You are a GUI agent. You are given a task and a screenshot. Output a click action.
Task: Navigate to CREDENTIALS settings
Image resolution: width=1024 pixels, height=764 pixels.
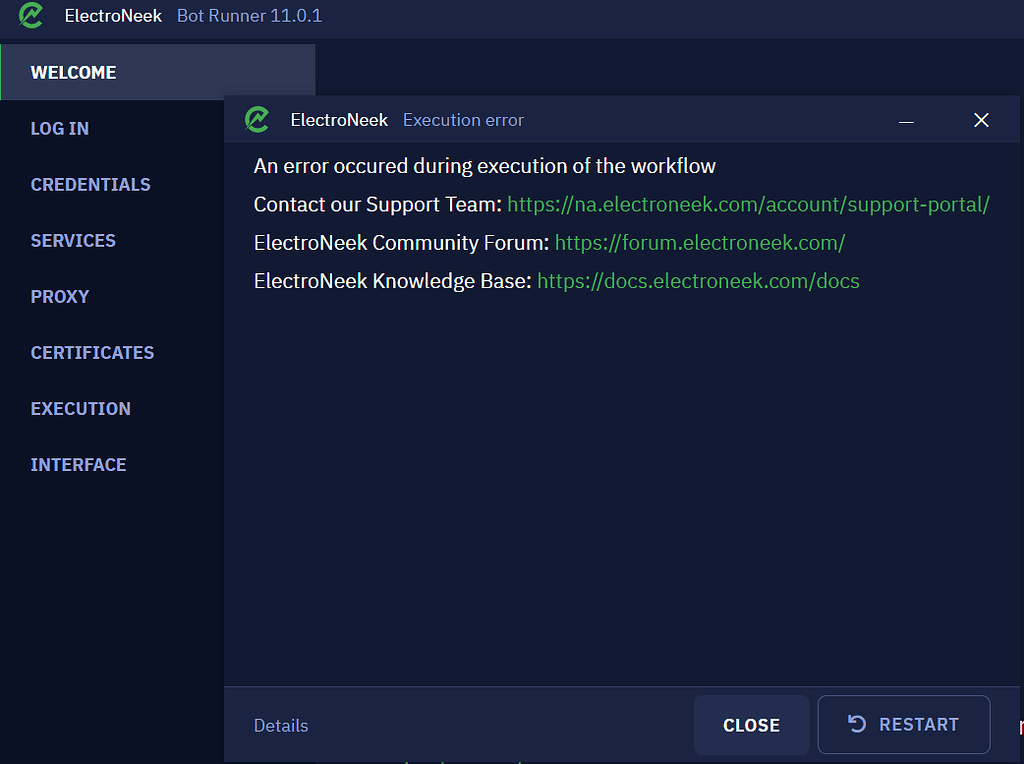[90, 184]
